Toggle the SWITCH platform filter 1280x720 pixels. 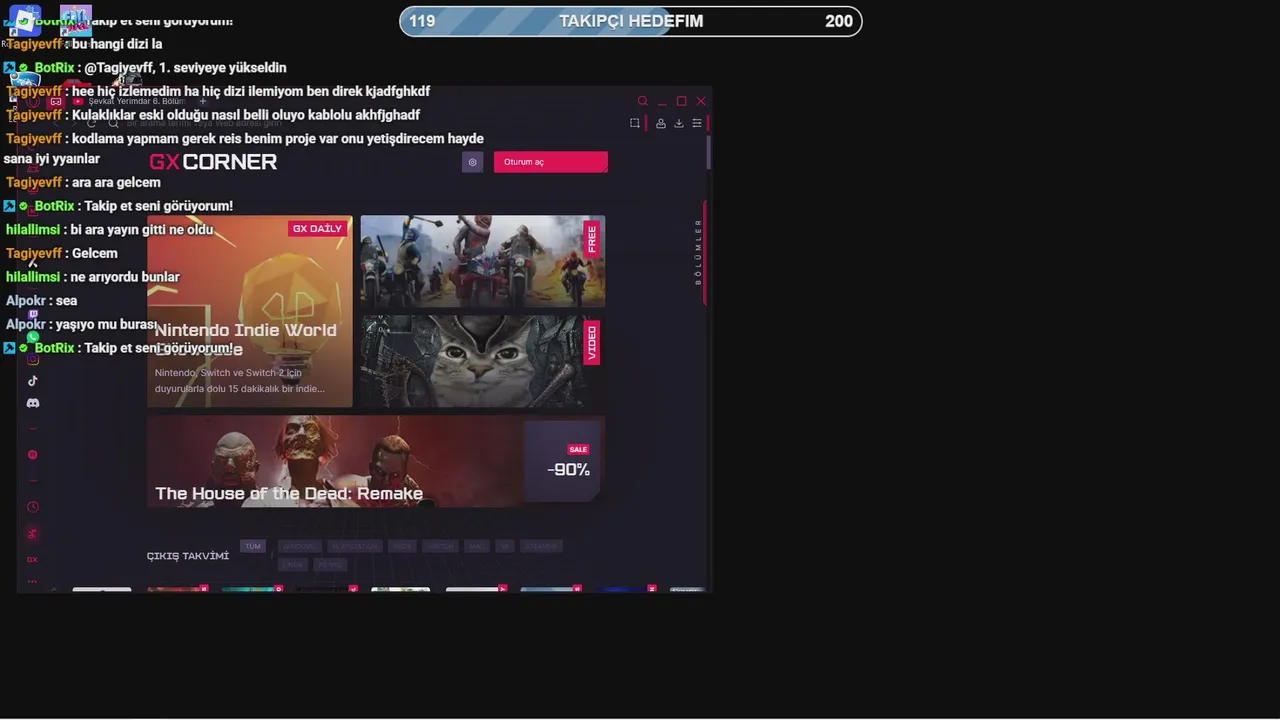[440, 546]
